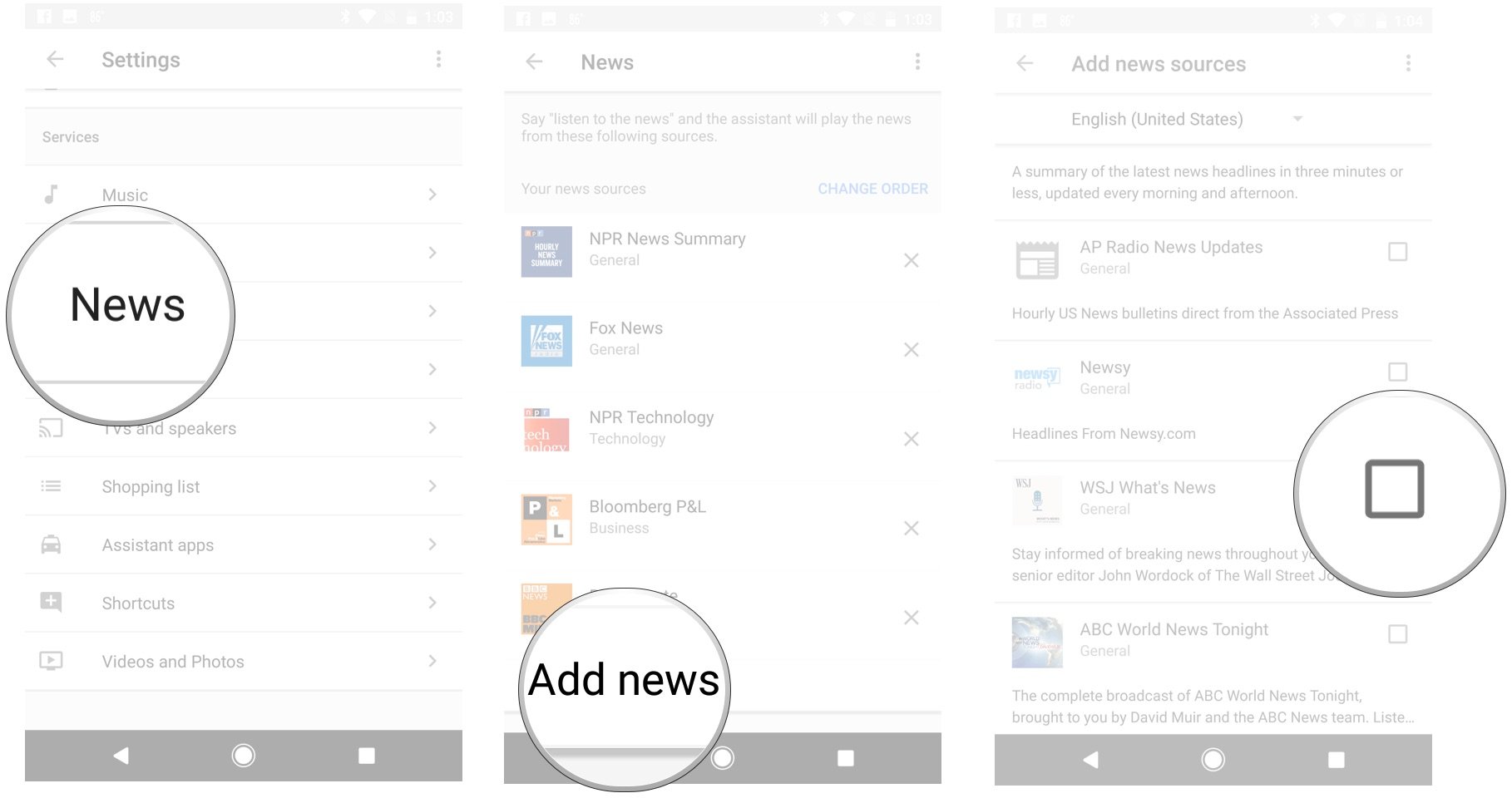Open the WSJ What's News thumbnail
The height and width of the screenshot is (798, 1512).
click(1037, 500)
